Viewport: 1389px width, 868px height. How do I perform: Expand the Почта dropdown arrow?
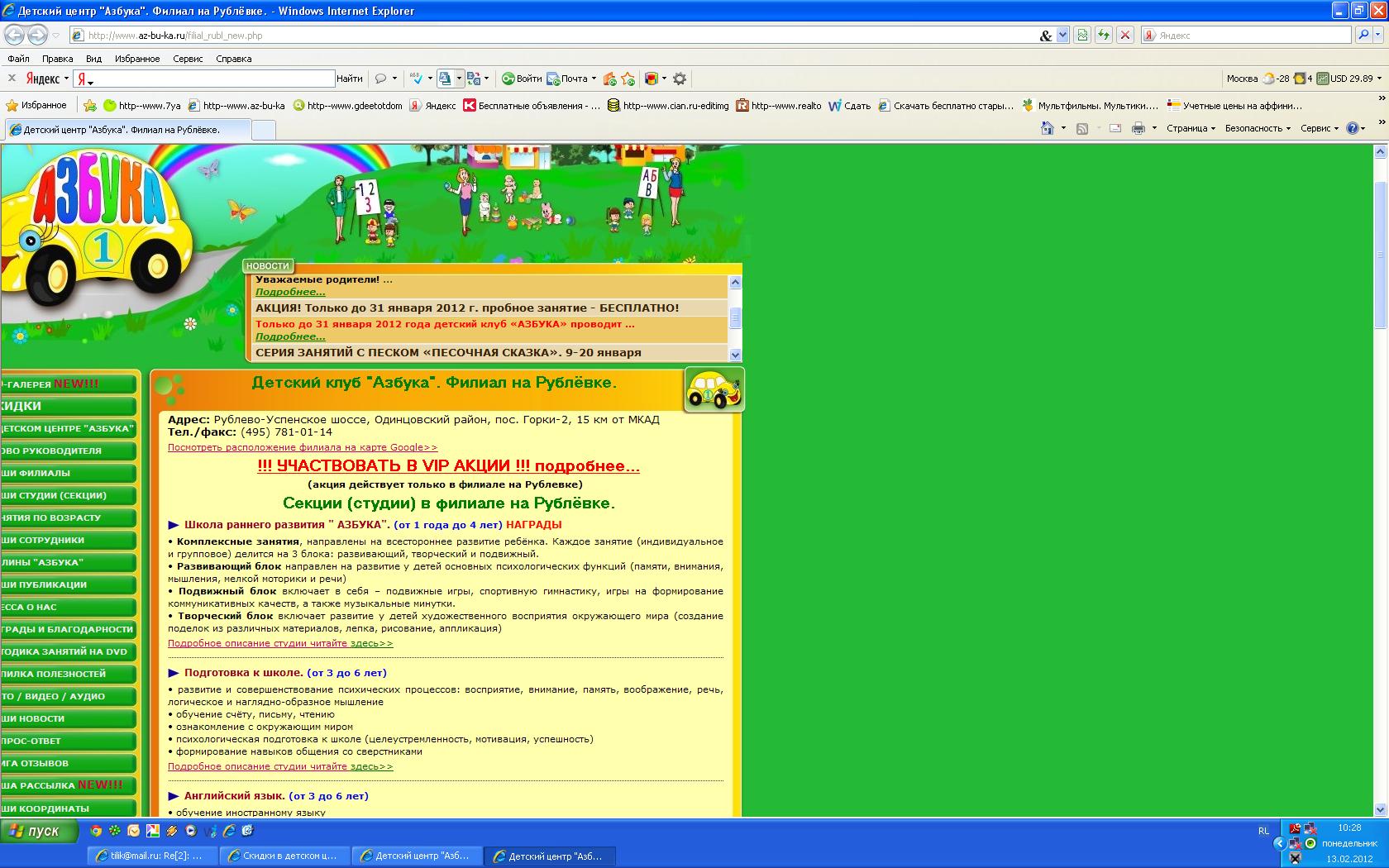[x=594, y=79]
